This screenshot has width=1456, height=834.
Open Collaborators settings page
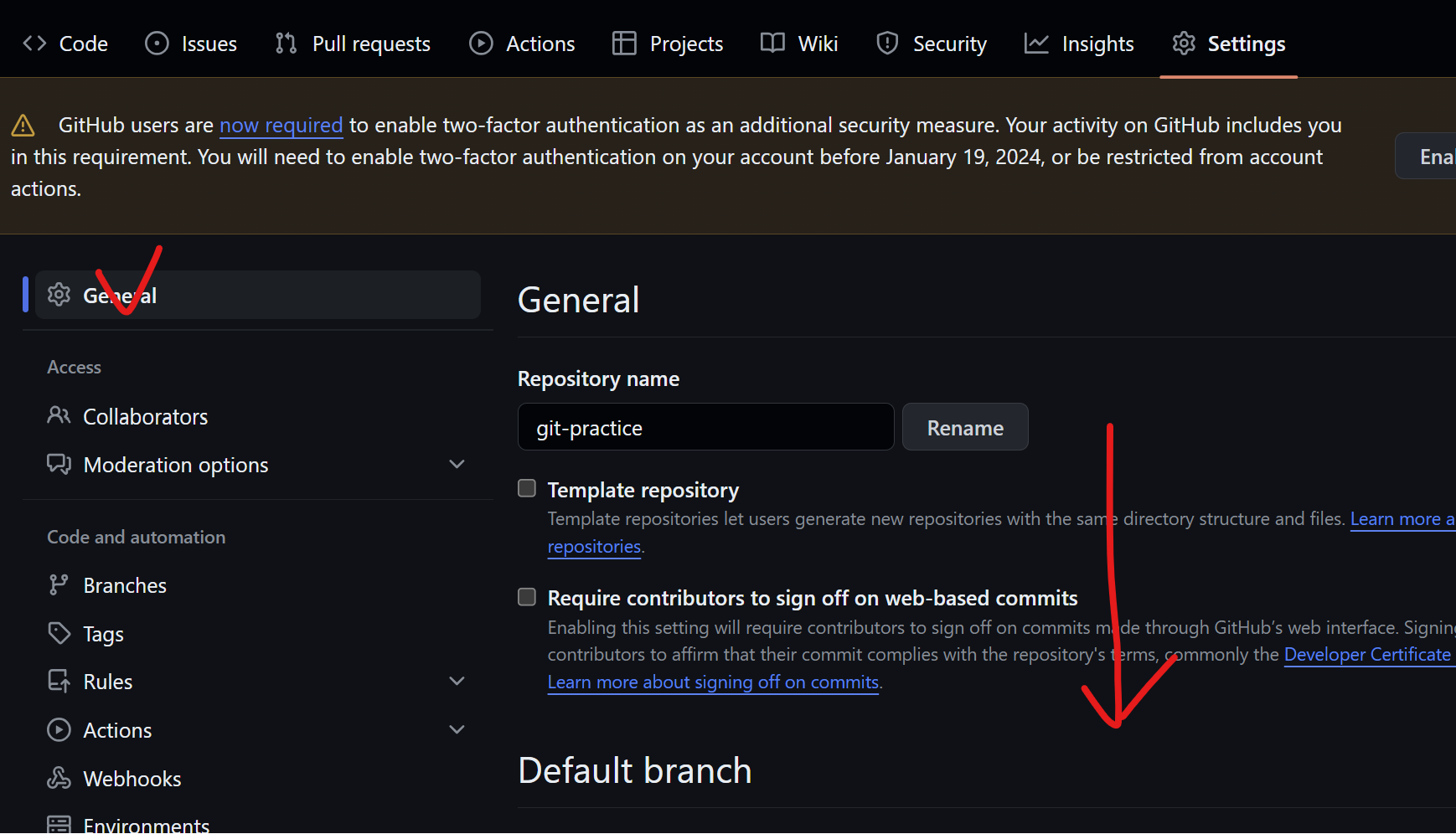pyautogui.click(x=258, y=416)
